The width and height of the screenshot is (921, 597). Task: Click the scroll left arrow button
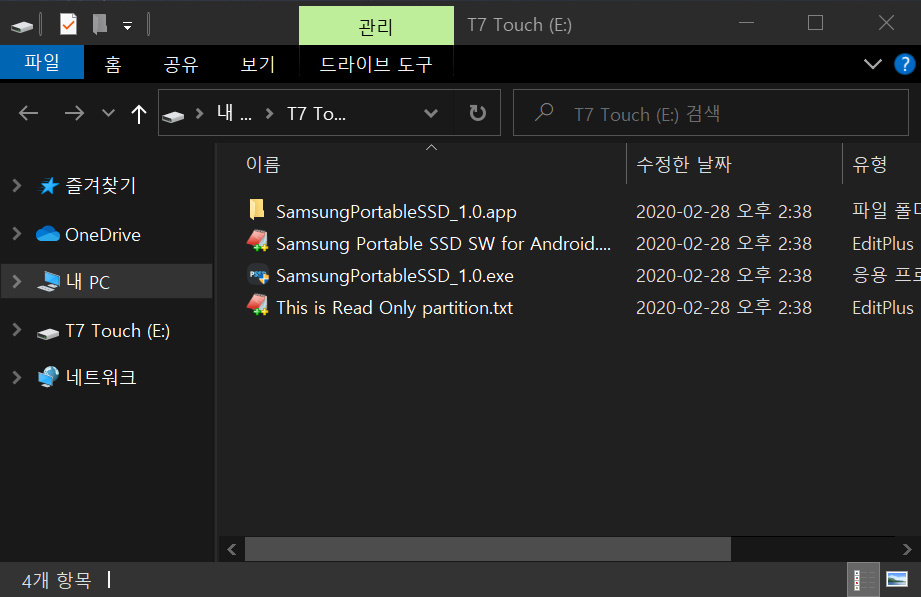[x=231, y=549]
